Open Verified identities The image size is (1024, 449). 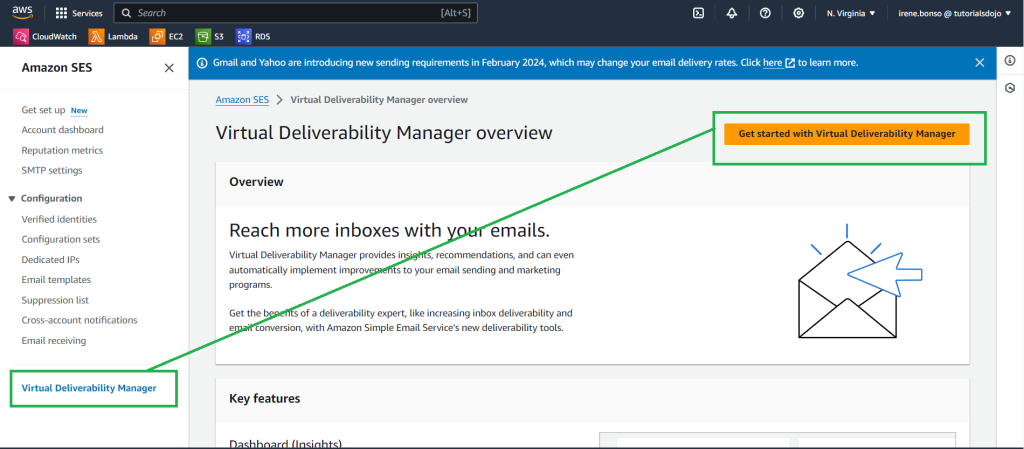click(59, 219)
